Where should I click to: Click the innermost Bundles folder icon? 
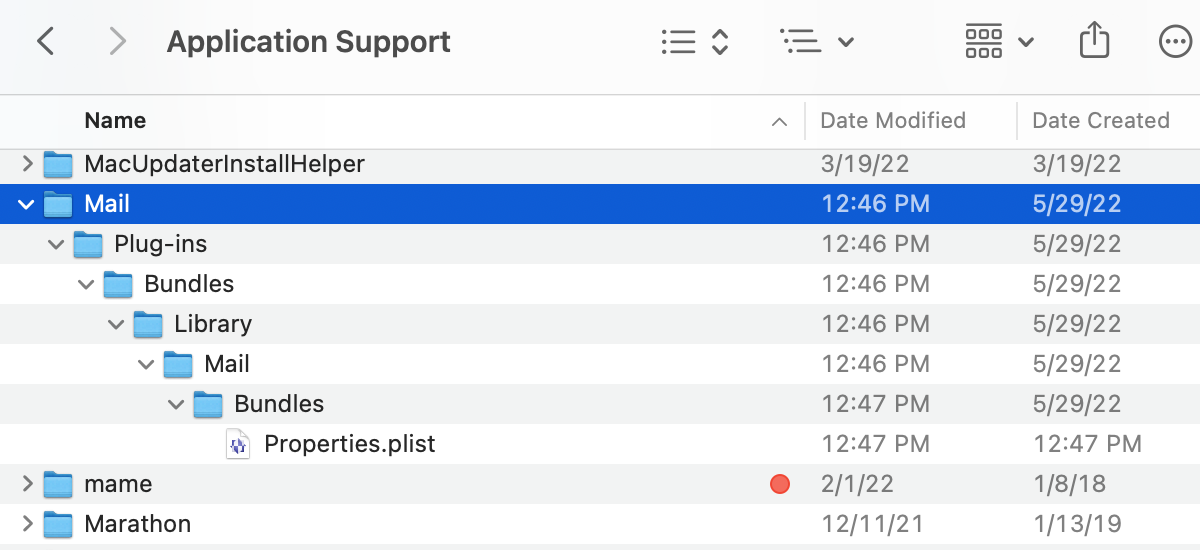208,404
